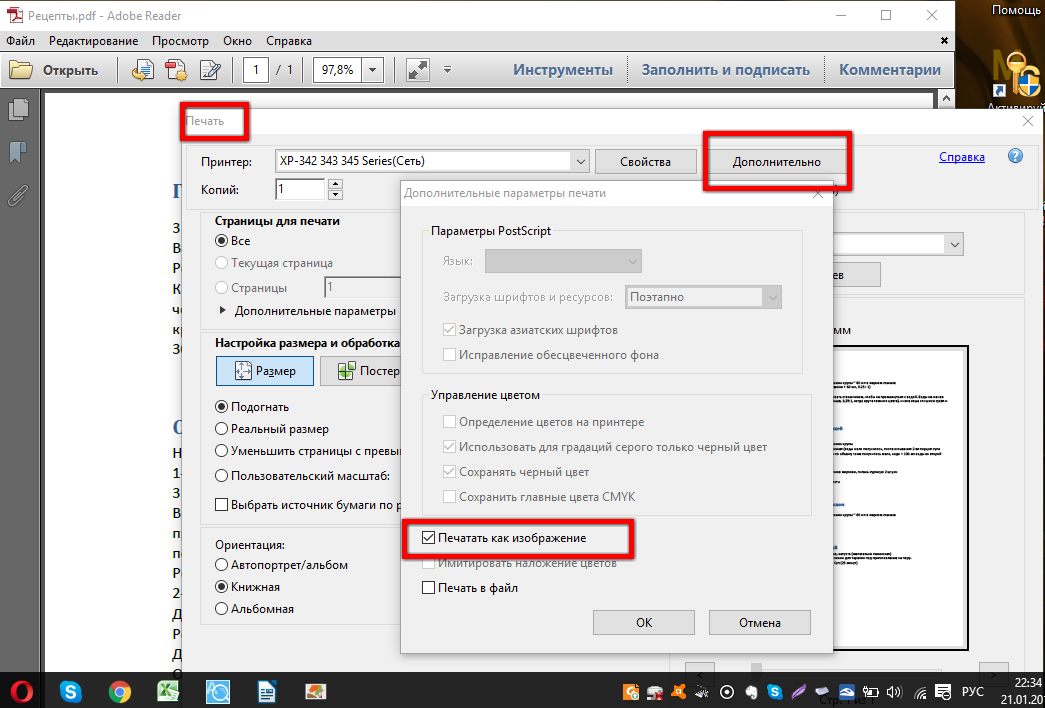Viewport: 1045px width, 708px height.
Task: Check the 'Печать в файл' checkbox
Action: 429,588
